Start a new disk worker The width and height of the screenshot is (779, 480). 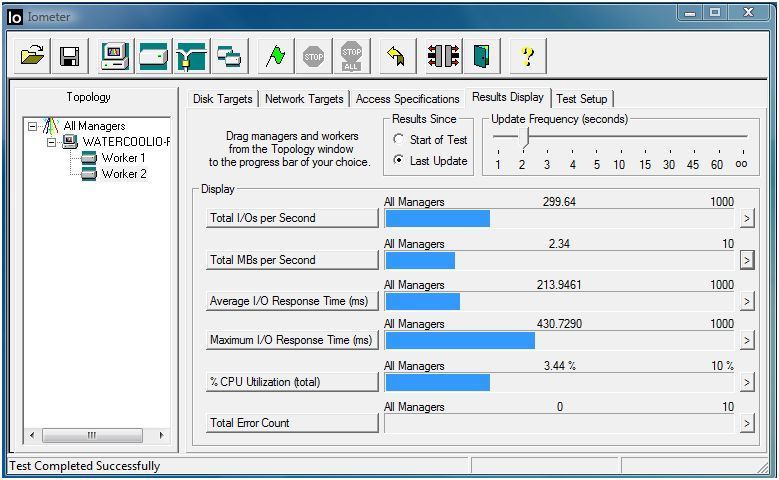click(154, 56)
